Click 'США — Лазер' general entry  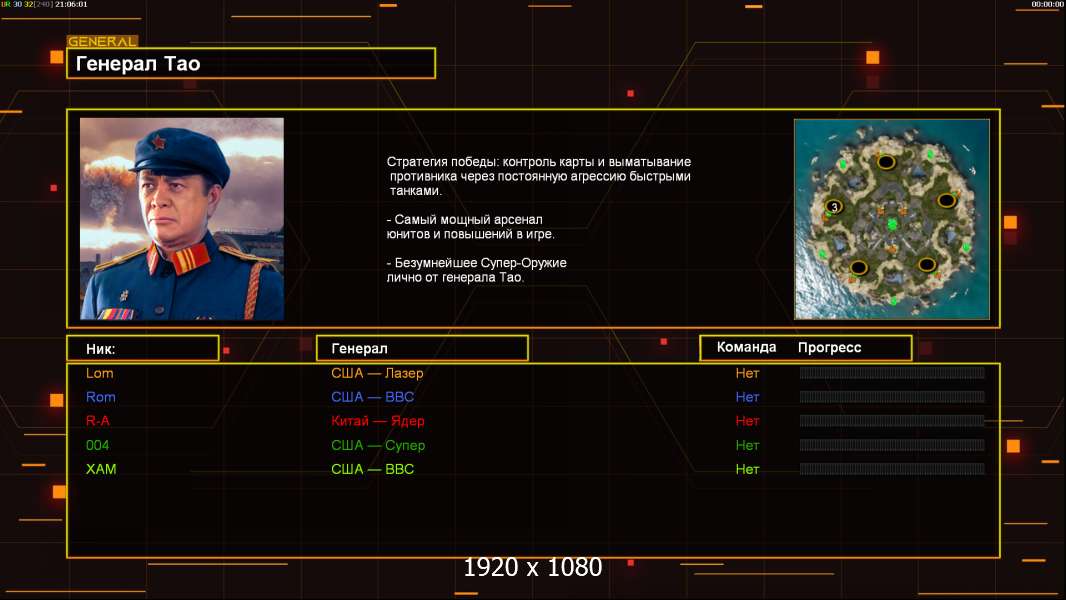click(377, 373)
